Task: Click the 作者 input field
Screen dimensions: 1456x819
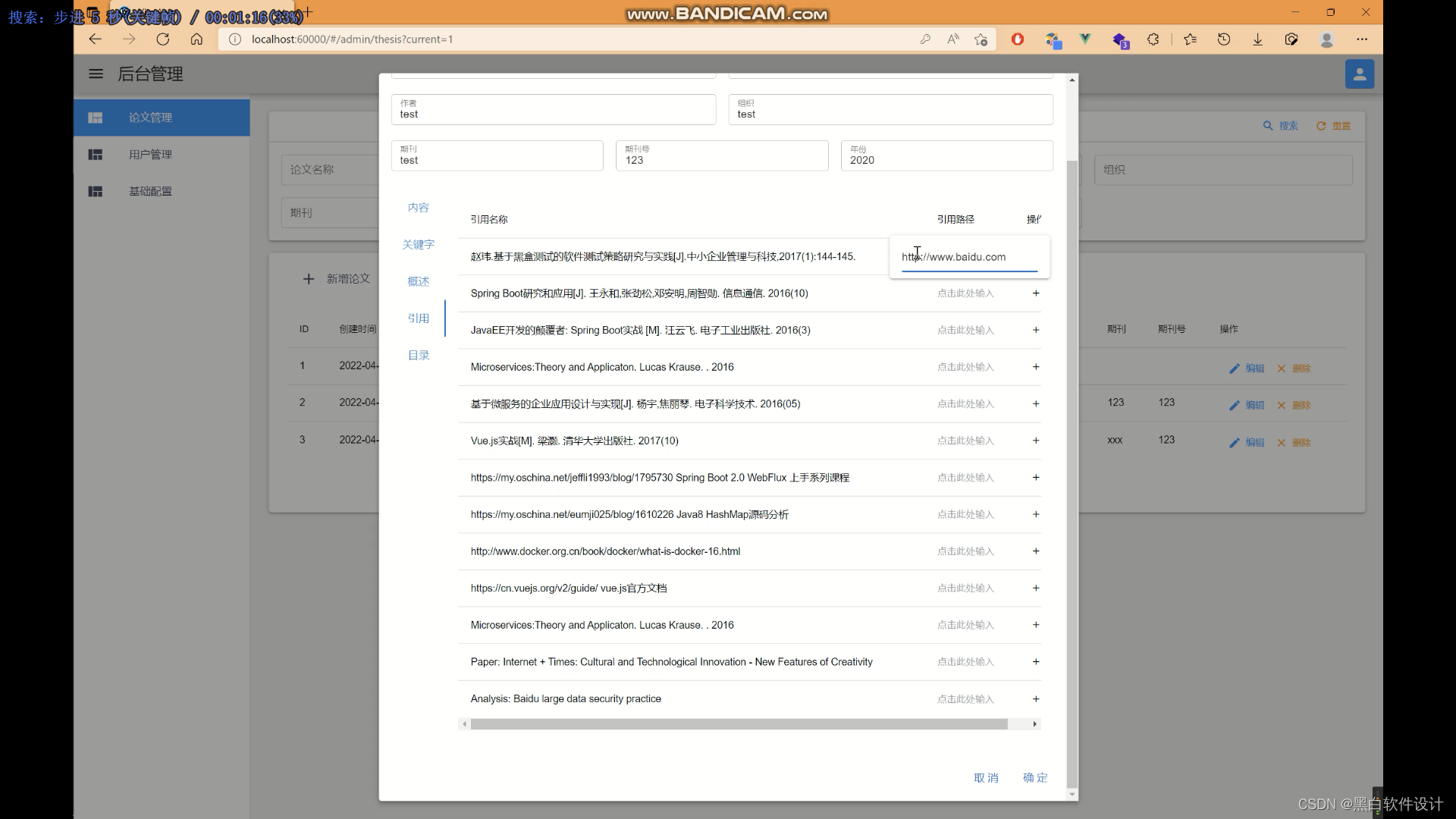Action: [554, 109]
